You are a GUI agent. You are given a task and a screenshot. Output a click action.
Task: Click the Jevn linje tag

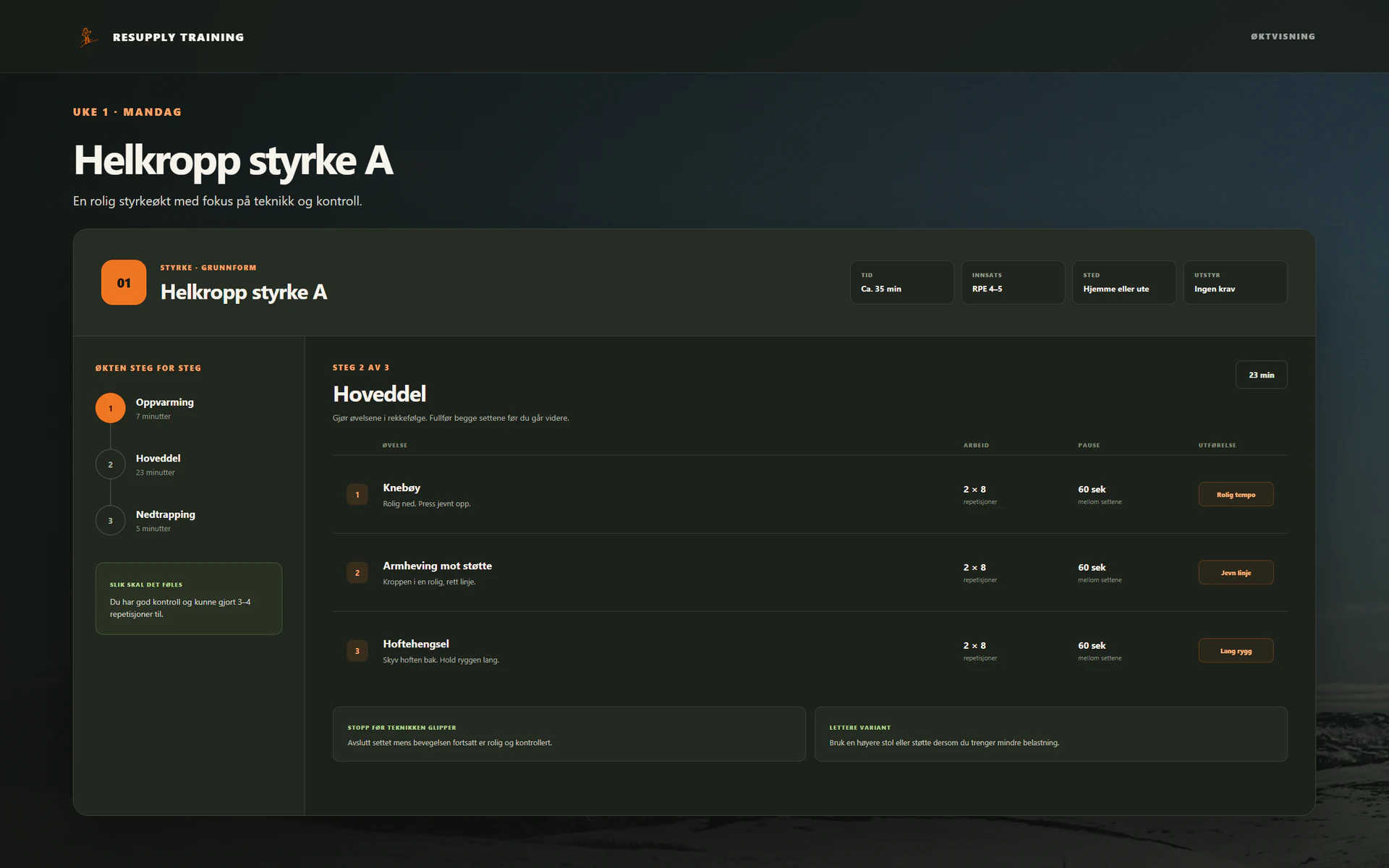[x=1236, y=573]
